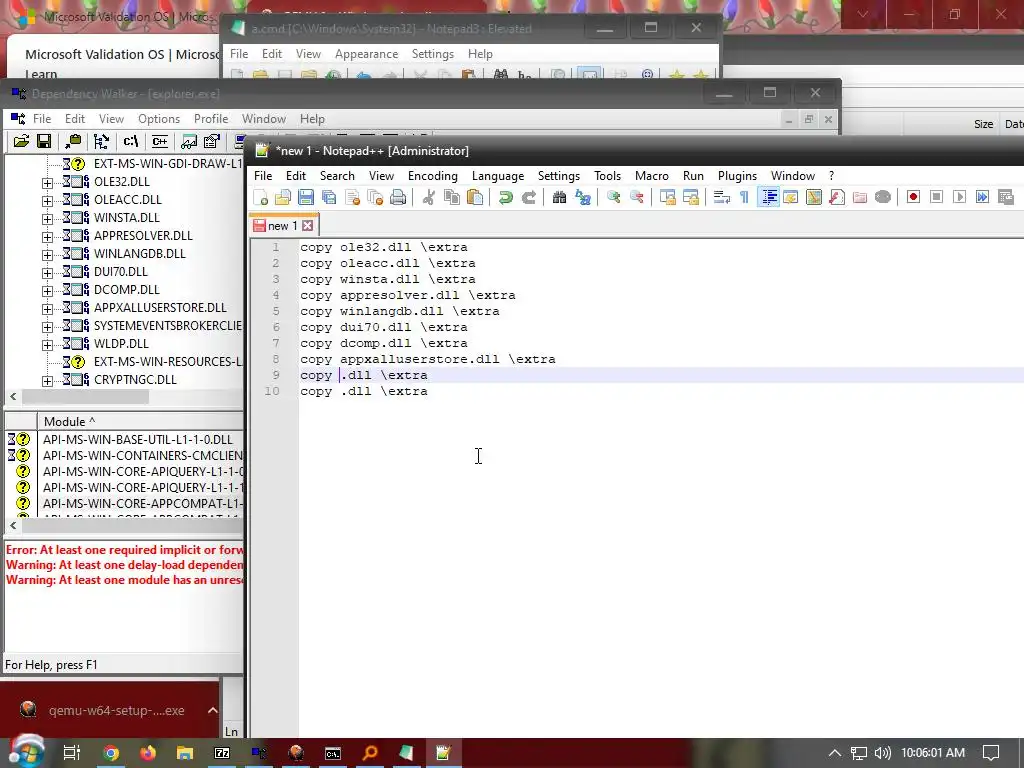Toggle Undecorate C++ Functions icon
This screenshot has height=768, width=1024.
[159, 141]
